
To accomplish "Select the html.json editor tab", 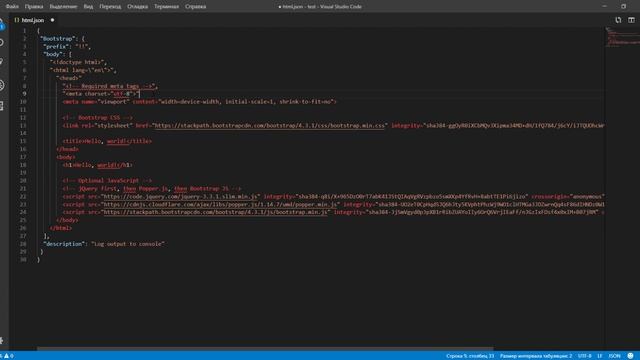I will click(33, 20).
